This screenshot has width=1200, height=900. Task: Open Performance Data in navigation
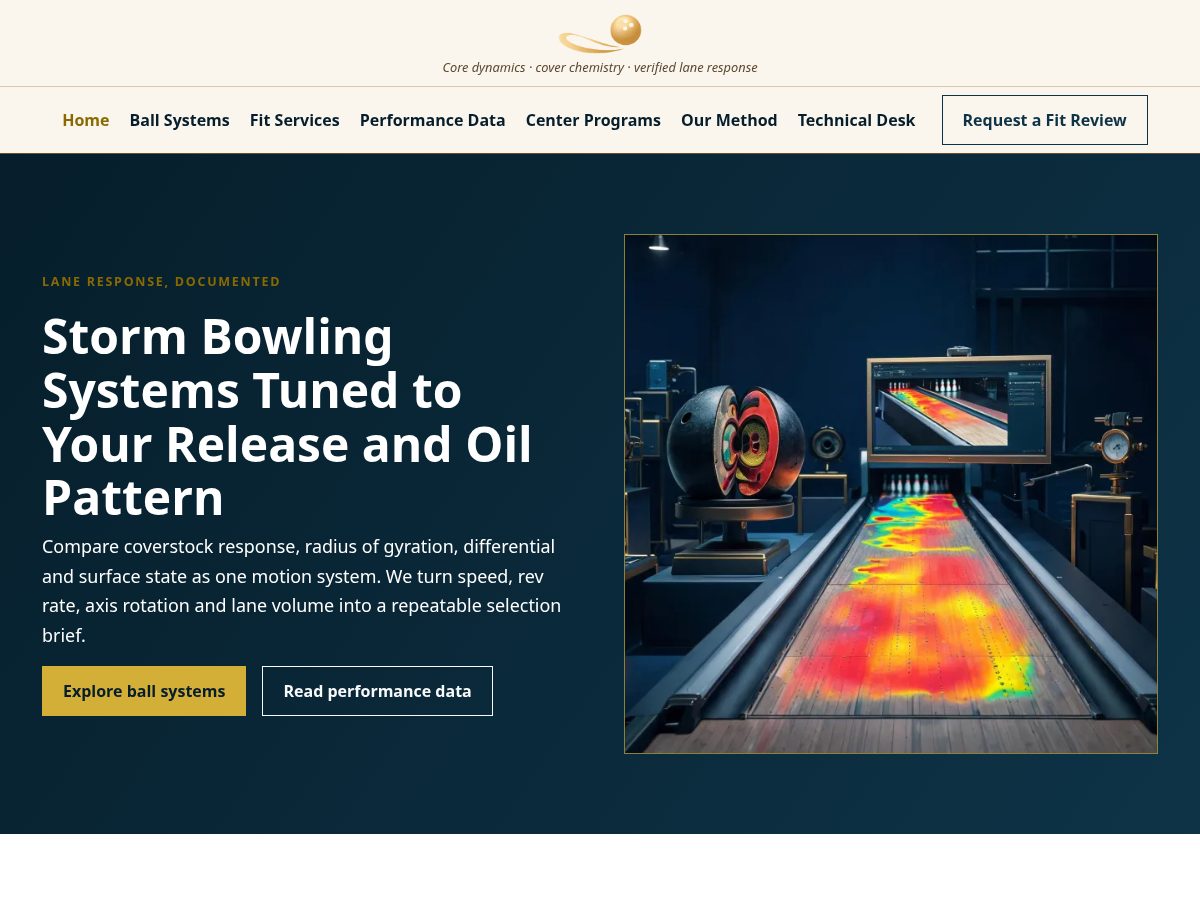433,120
